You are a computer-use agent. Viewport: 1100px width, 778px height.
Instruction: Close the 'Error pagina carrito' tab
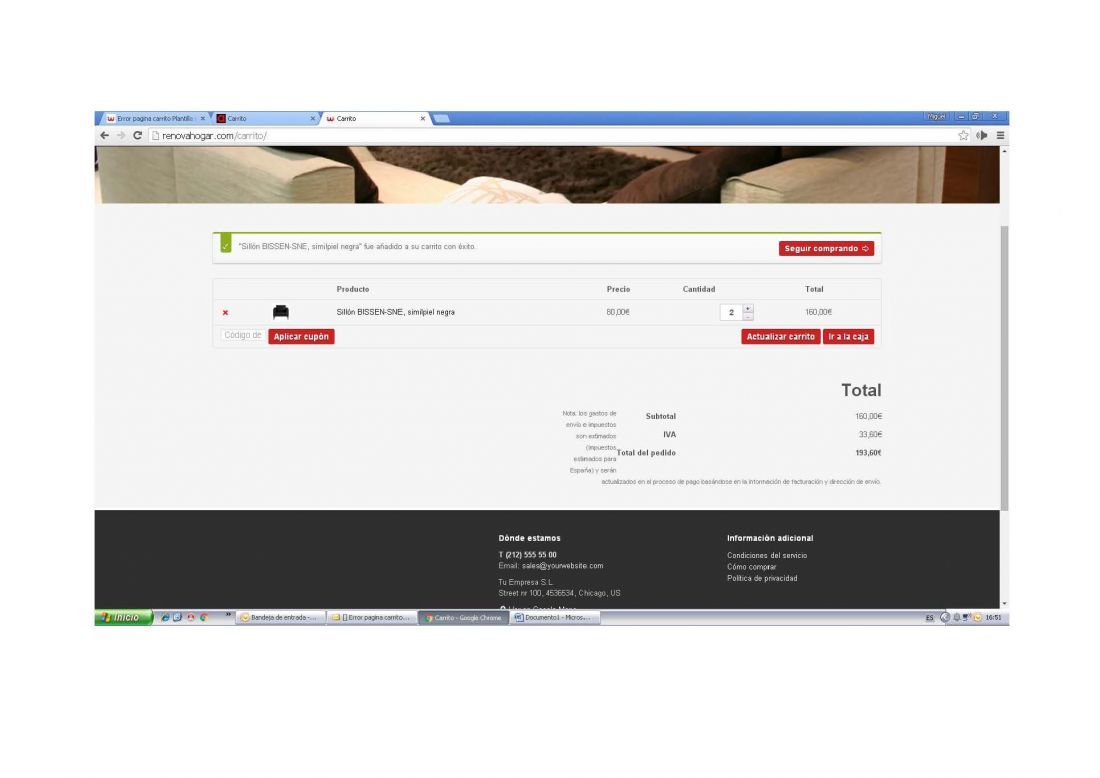pyautogui.click(x=203, y=119)
